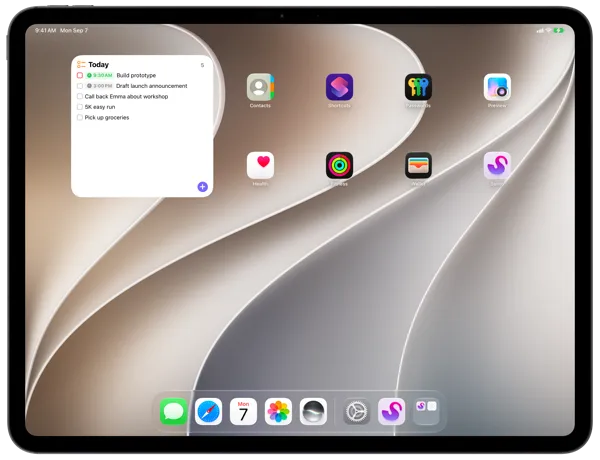Viewport: 600px width, 460px height.
Task: Tap the 3:00 PM time badge
Action: [x=99, y=86]
